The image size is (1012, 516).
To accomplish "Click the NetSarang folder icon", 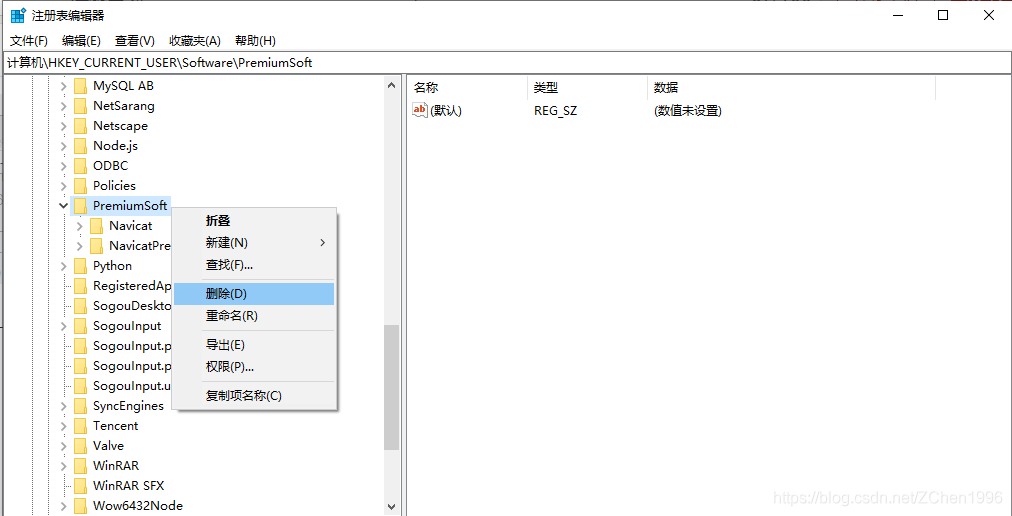I will pyautogui.click(x=80, y=106).
